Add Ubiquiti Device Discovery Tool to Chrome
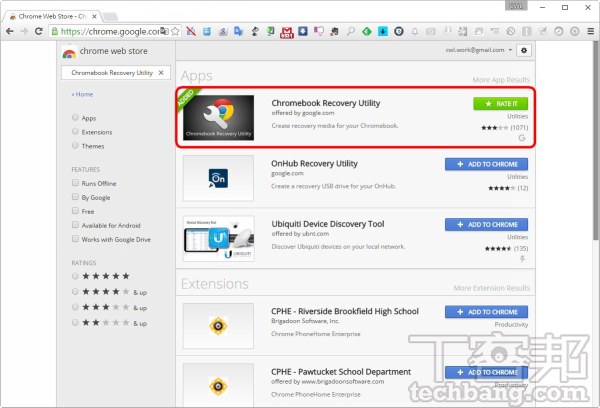Screen dimensions: 600x408 486,225
